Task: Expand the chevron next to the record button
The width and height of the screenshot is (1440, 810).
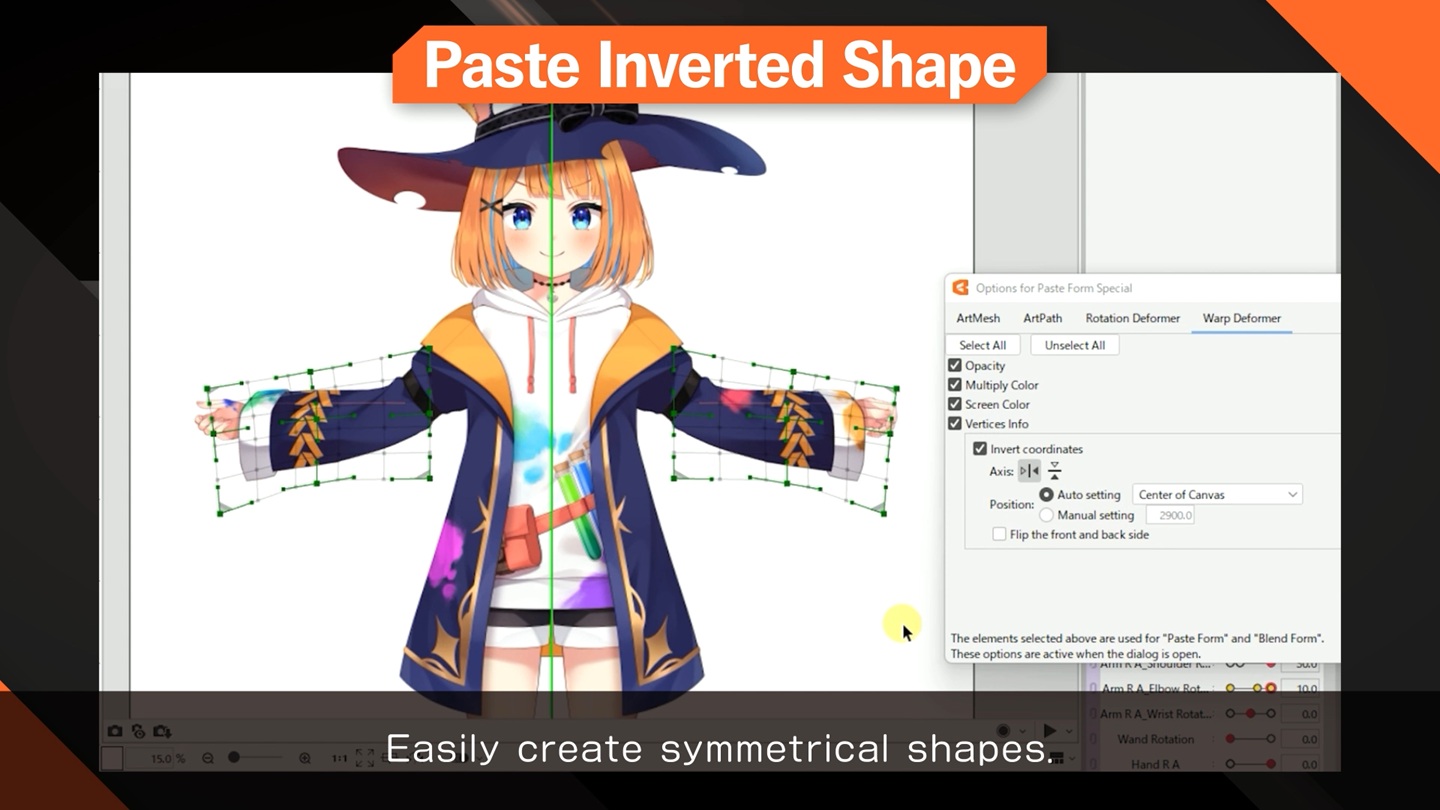Action: [1023, 731]
